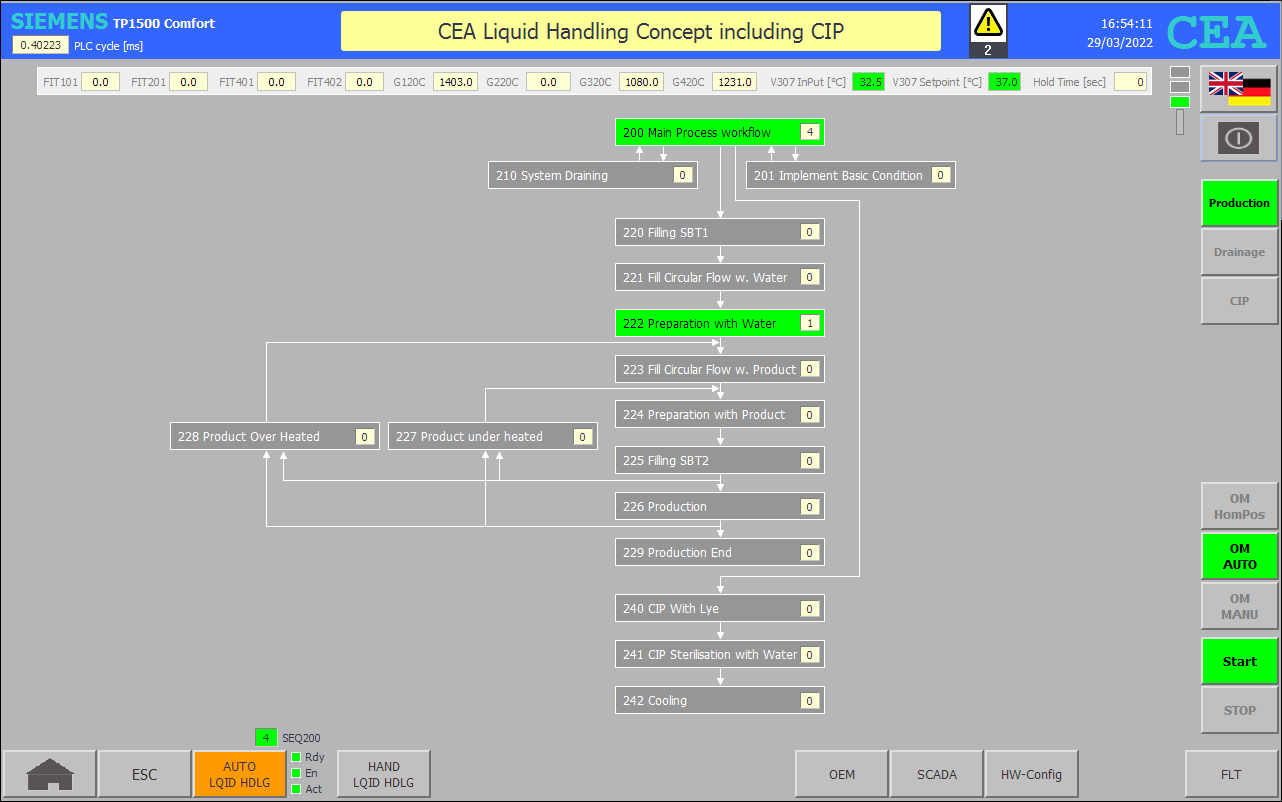The image size is (1282, 802).
Task: Click the CEA logo in header
Action: 1217,32
